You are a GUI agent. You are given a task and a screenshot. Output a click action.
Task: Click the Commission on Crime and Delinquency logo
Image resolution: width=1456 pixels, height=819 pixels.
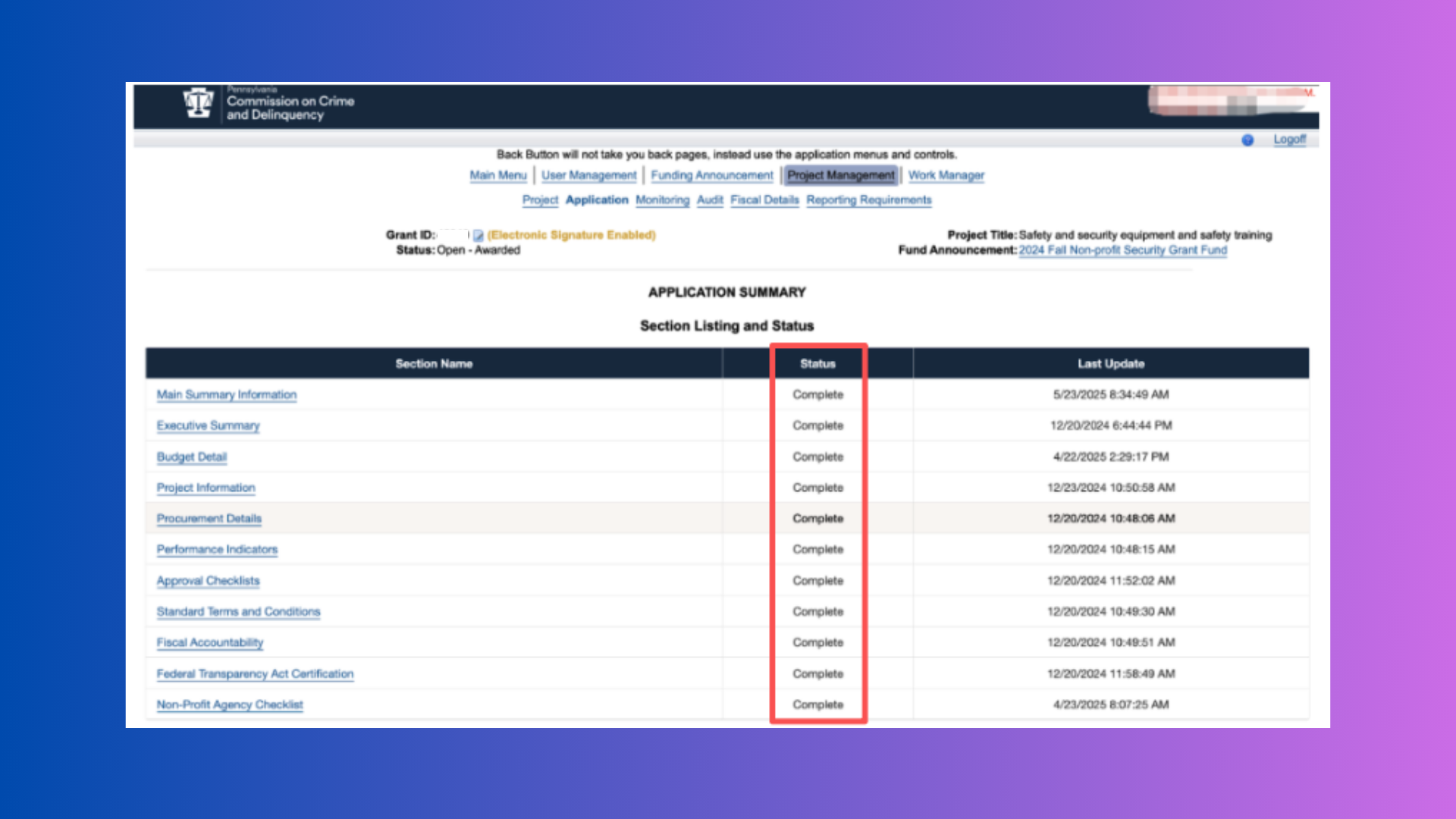[199, 103]
